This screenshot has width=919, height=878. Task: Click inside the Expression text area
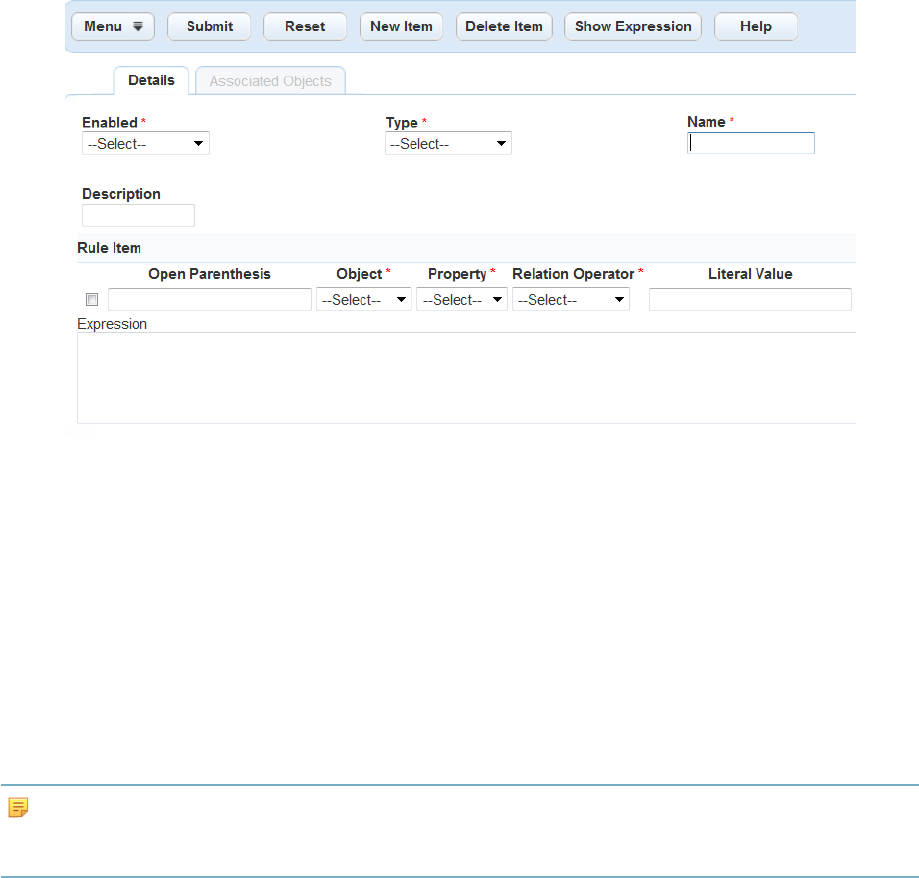tap(467, 378)
